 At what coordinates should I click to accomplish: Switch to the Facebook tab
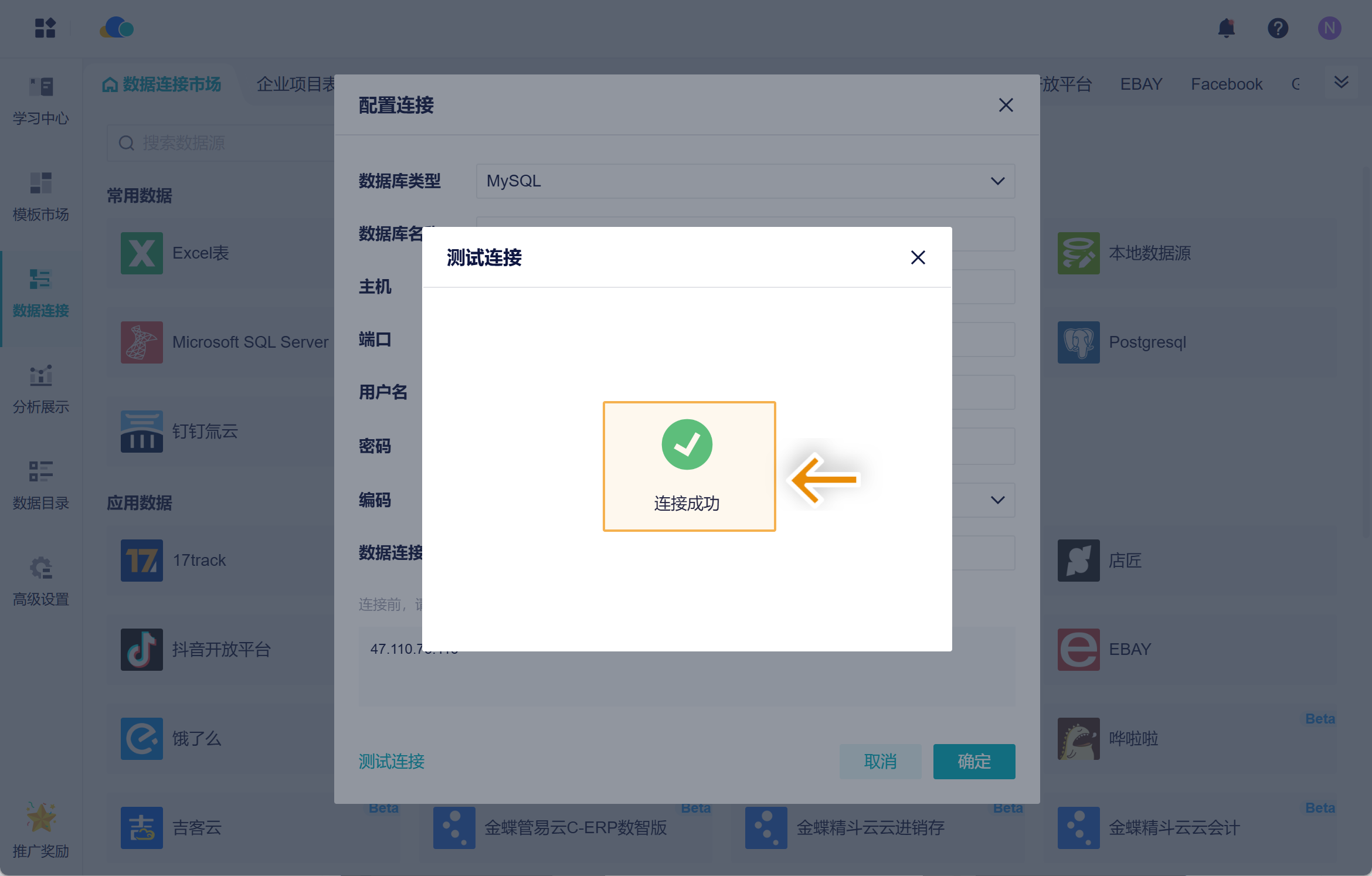tap(1226, 84)
